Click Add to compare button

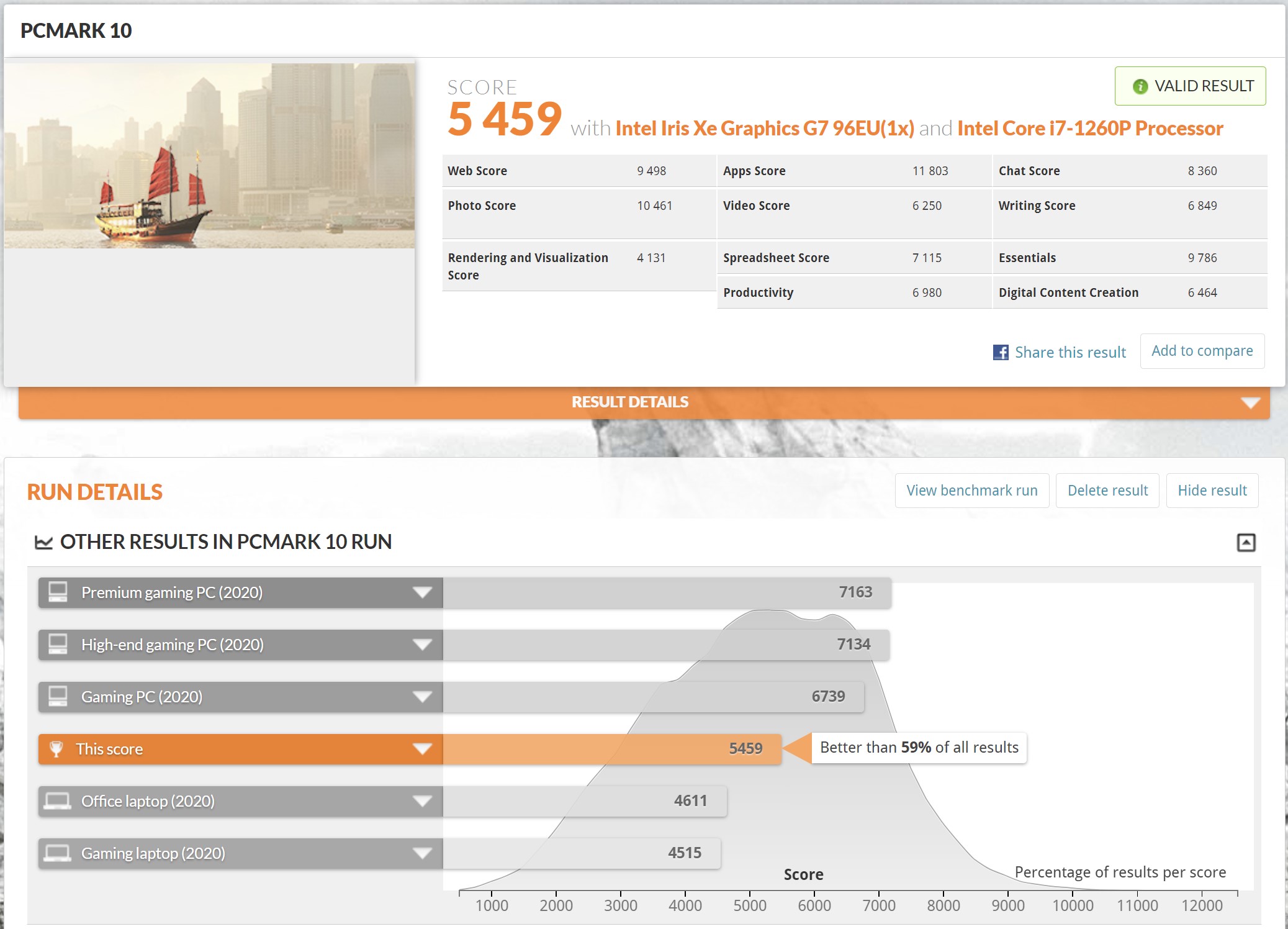pos(1202,351)
